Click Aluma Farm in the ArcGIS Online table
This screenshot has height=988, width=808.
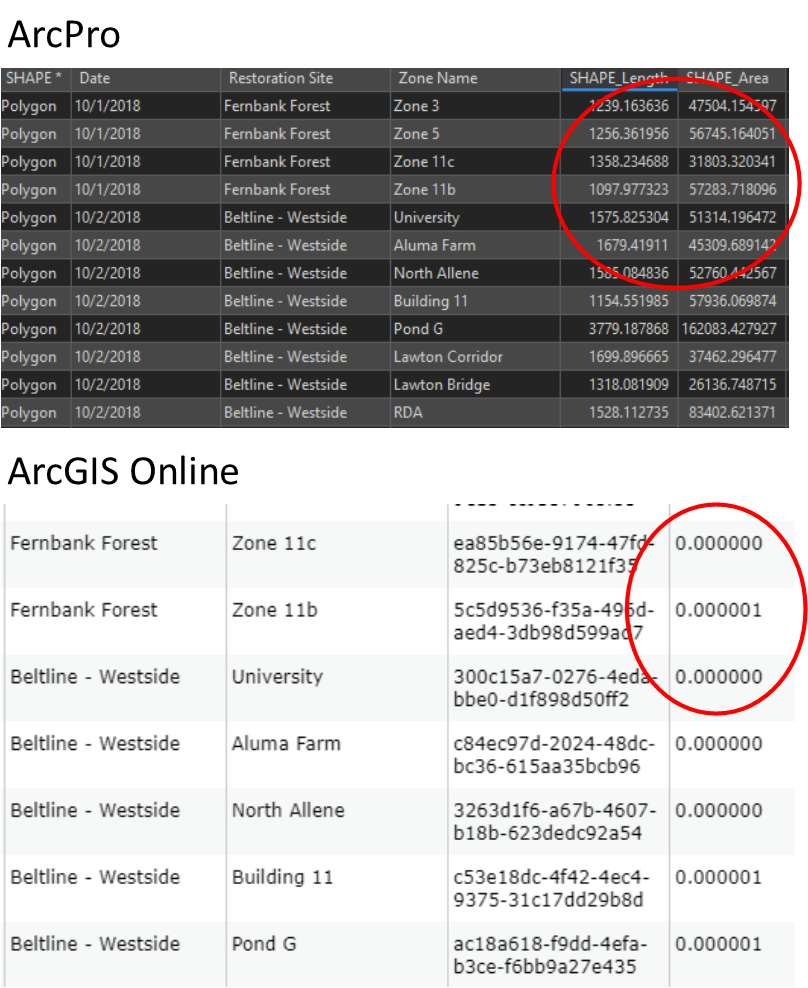286,744
